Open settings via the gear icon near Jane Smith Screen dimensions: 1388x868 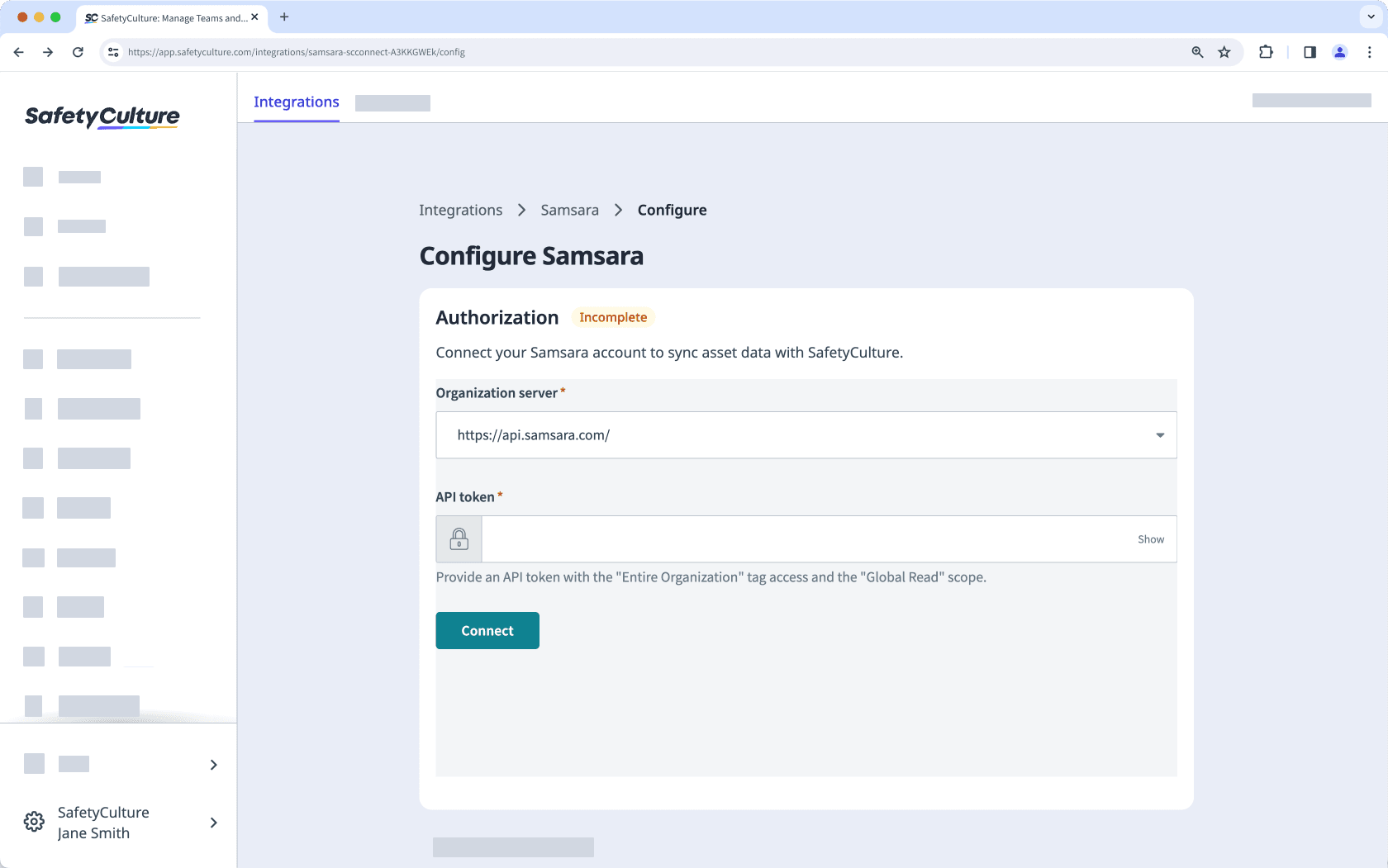(34, 822)
